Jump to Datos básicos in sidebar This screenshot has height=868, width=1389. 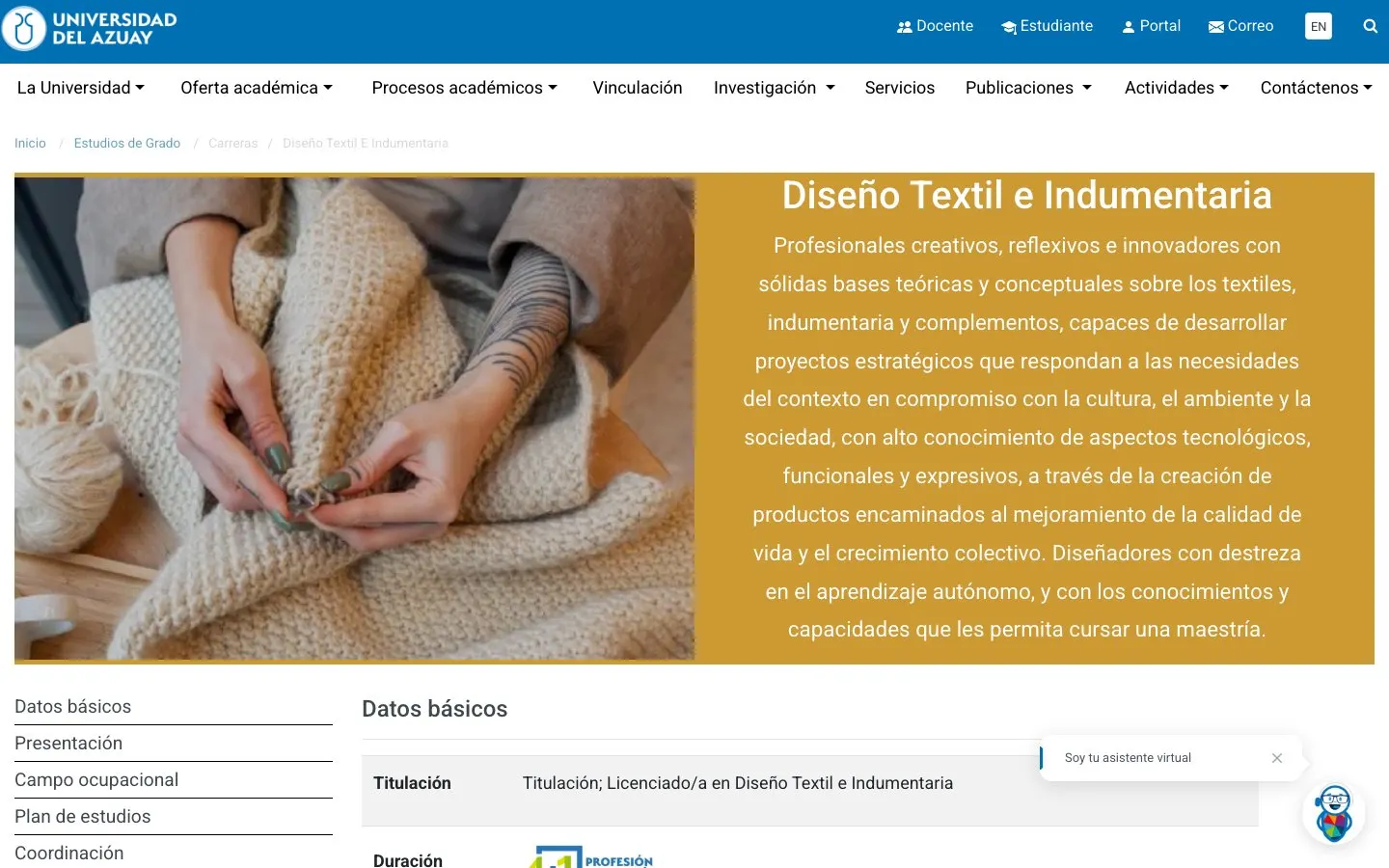click(x=73, y=707)
